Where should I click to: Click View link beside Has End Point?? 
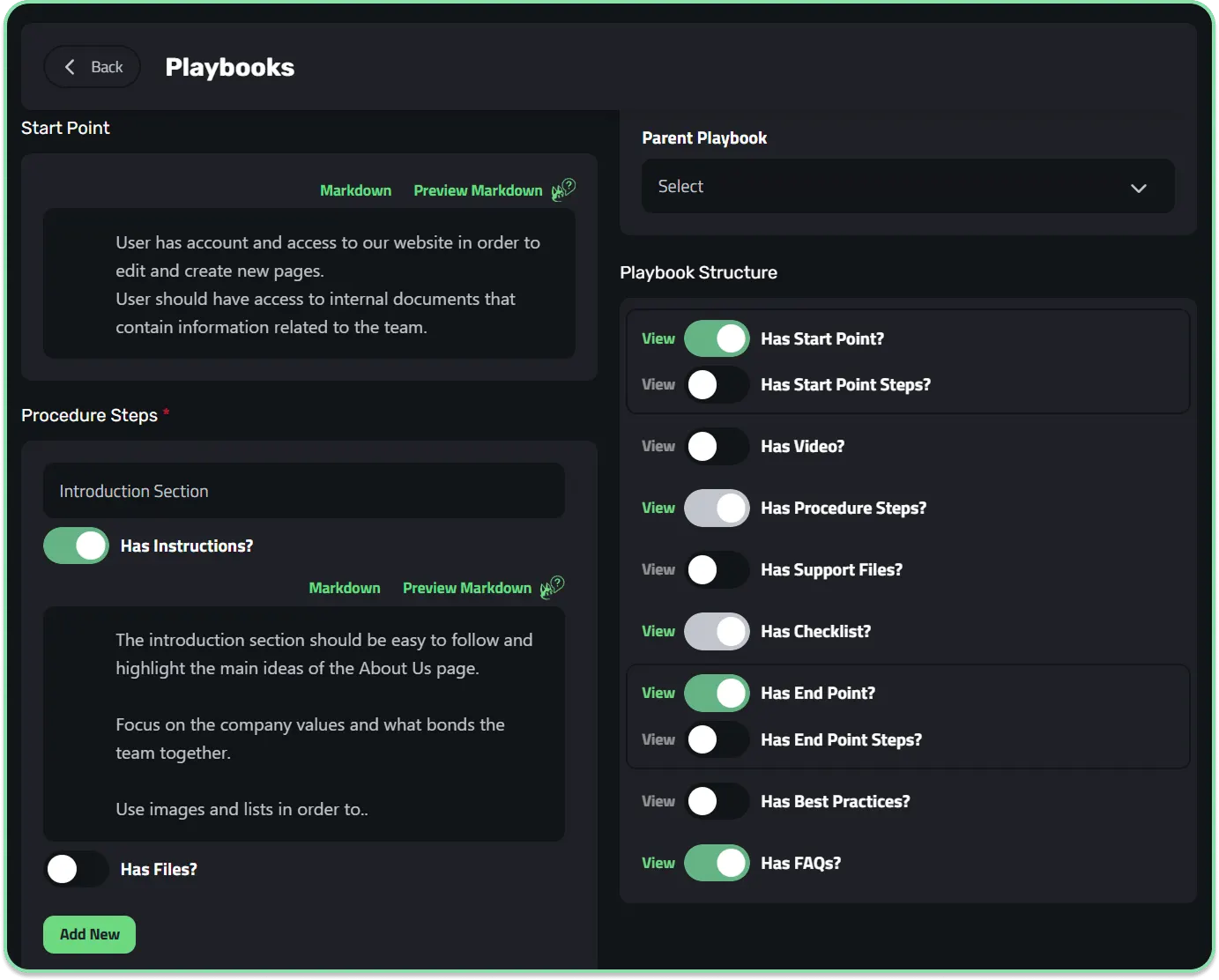(x=658, y=693)
